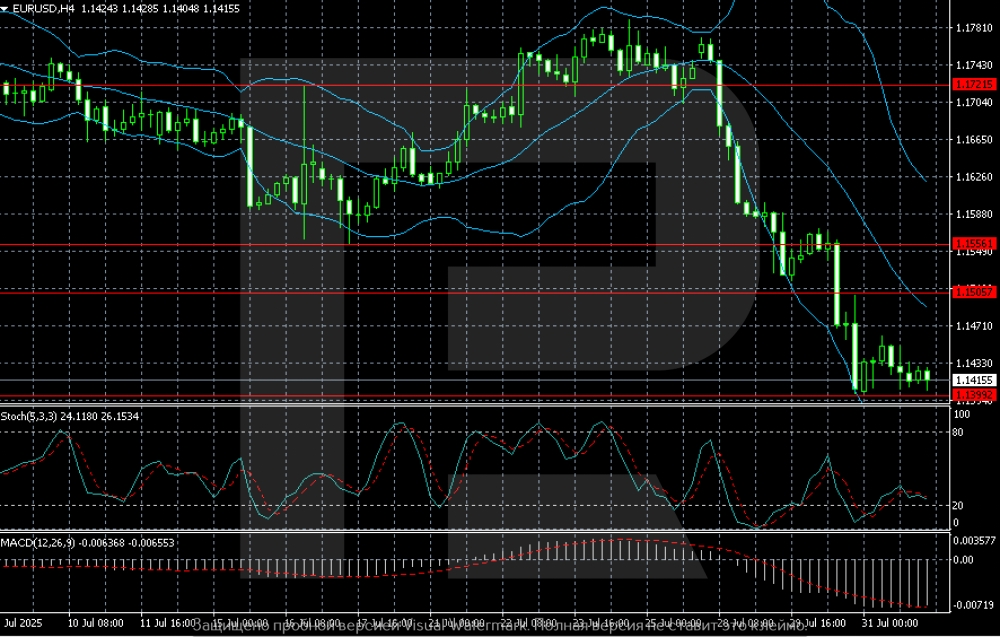
Task: Click the 1.16260 value on price scale
Action: point(973,177)
